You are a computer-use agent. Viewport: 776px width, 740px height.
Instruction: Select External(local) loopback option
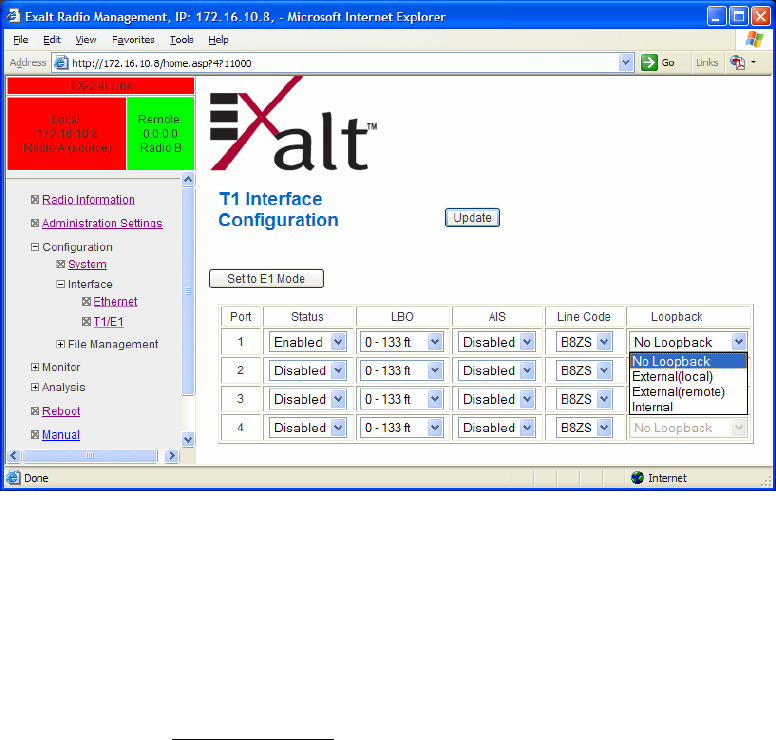688,377
